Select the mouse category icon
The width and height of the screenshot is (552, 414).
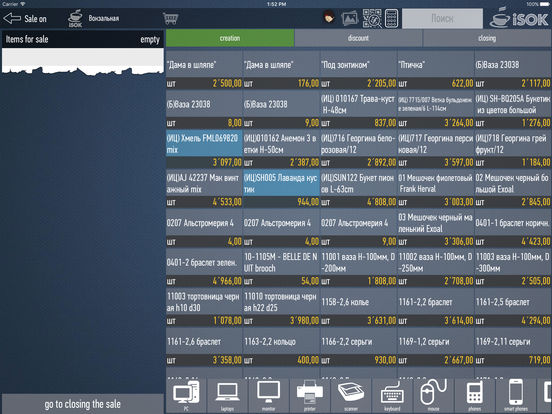pos(433,395)
